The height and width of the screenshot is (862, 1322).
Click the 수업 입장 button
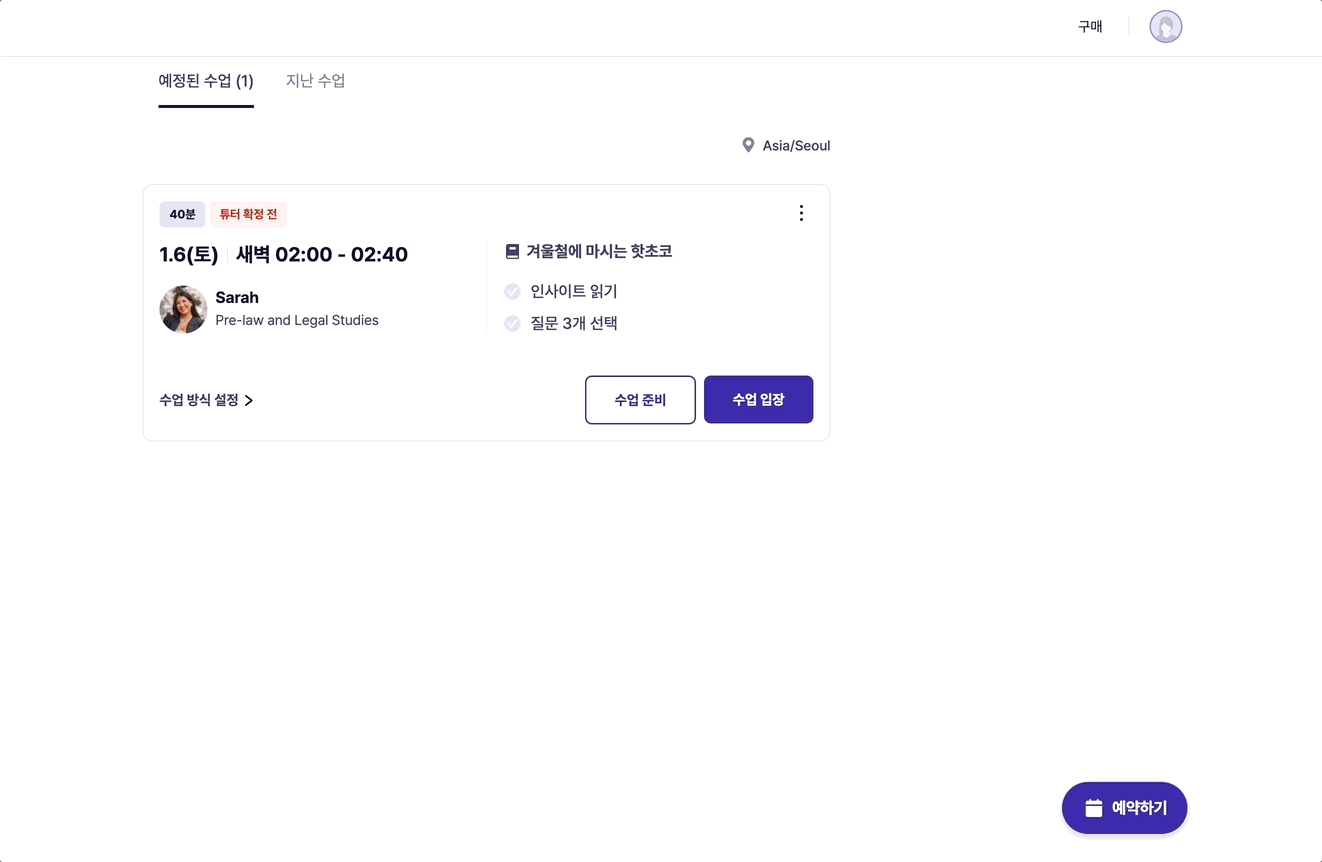tap(758, 400)
